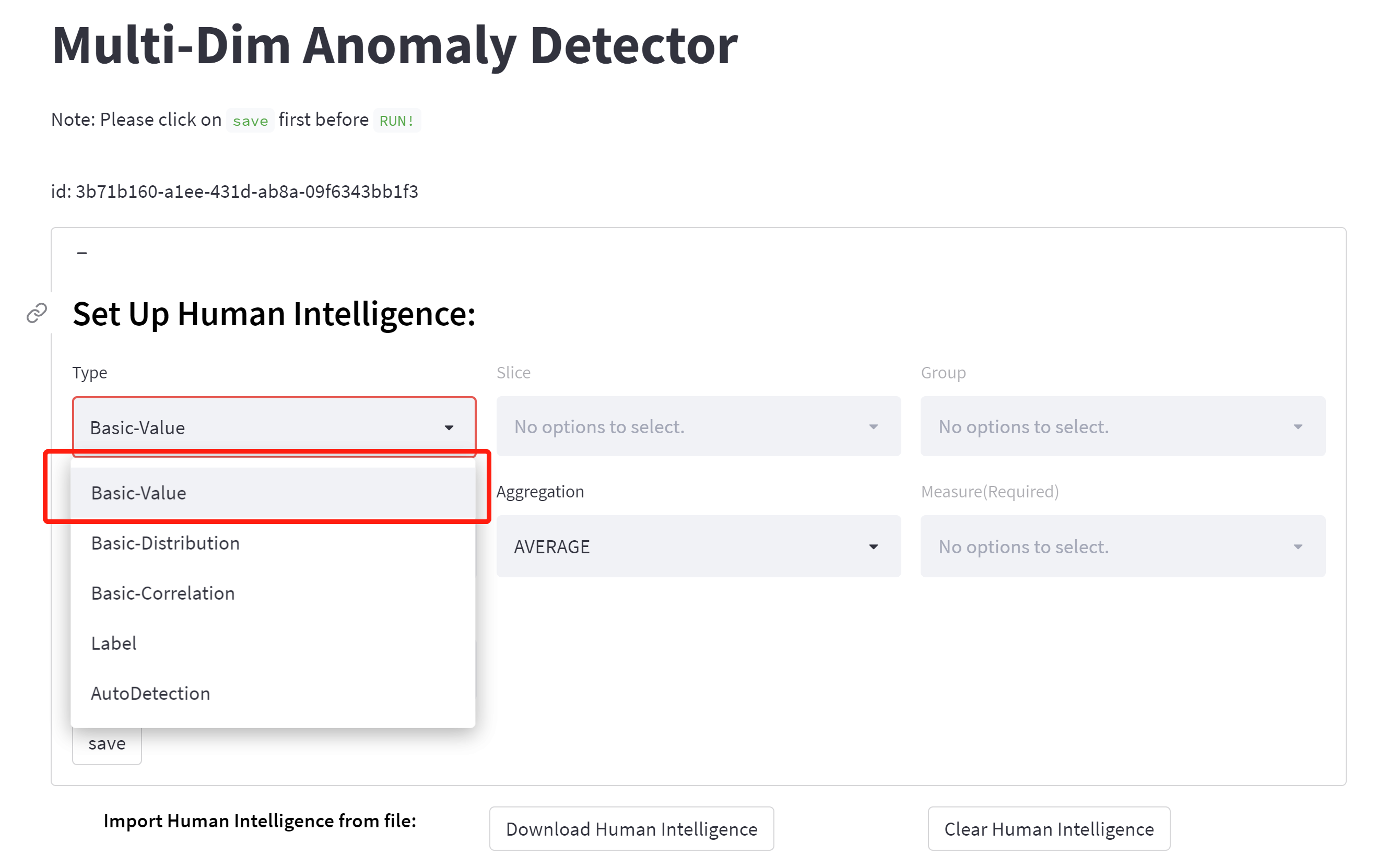Choose AutoDetection from the Type list
The image size is (1400, 856).
tap(273, 693)
